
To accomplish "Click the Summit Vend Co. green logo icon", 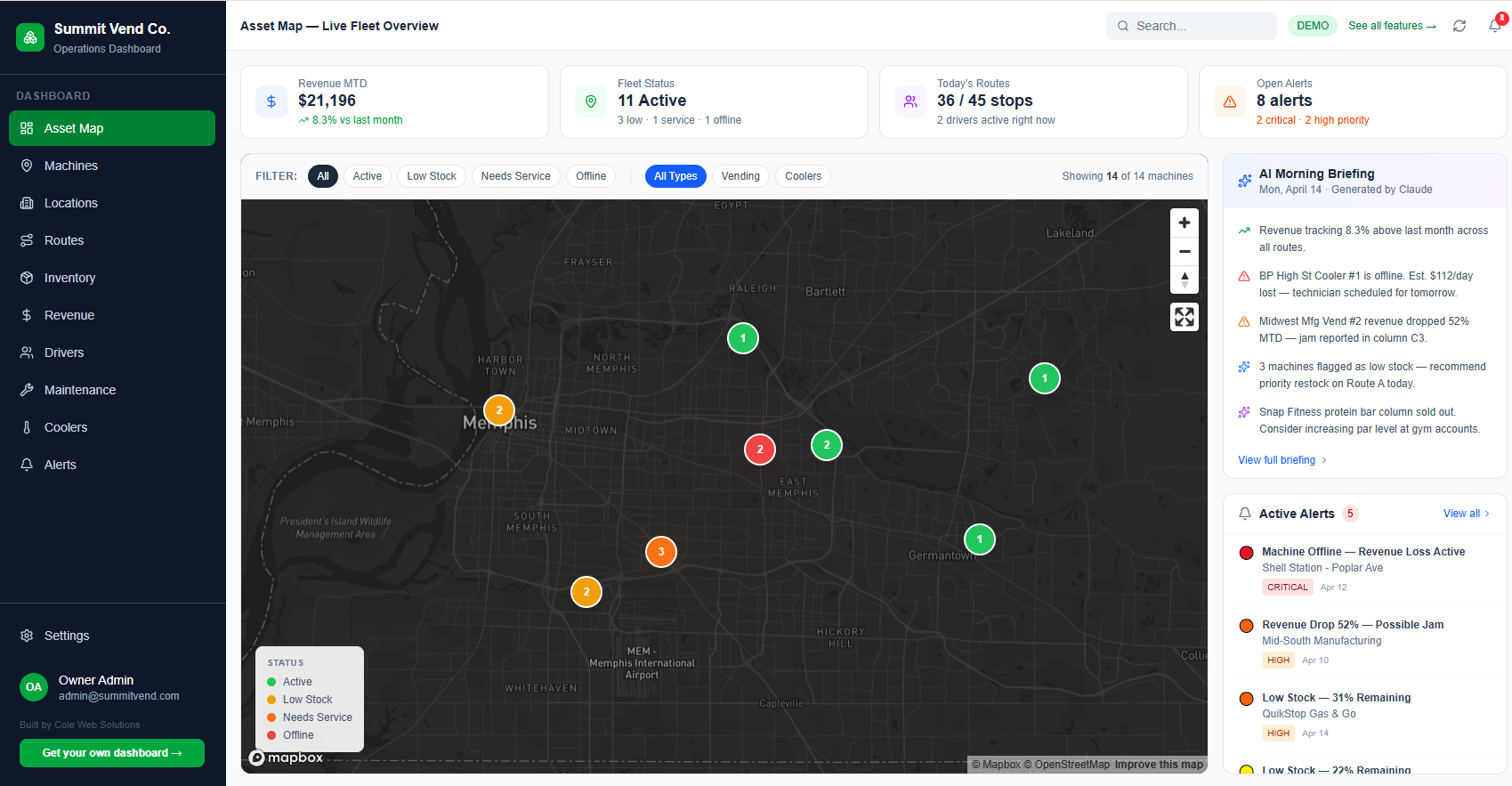I will coord(30,37).
